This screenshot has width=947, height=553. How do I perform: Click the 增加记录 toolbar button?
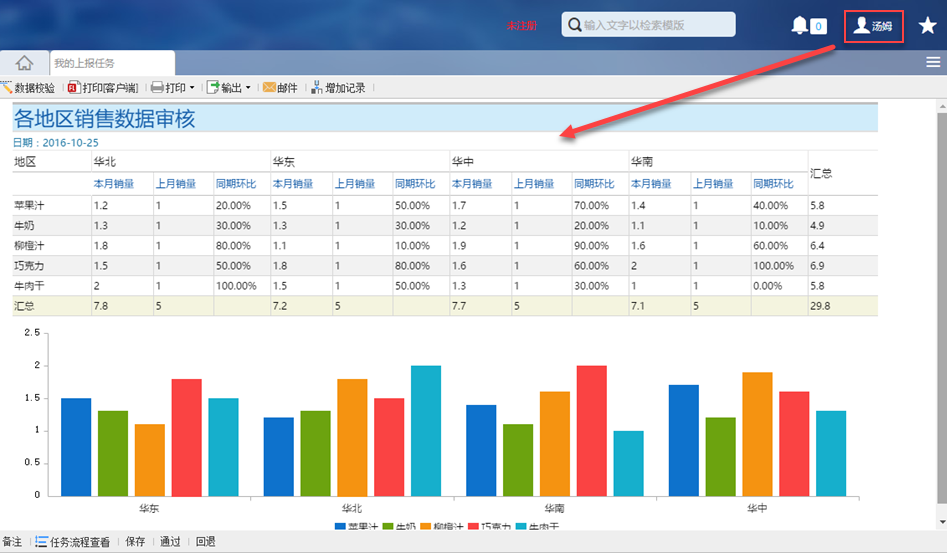pyautogui.click(x=338, y=88)
